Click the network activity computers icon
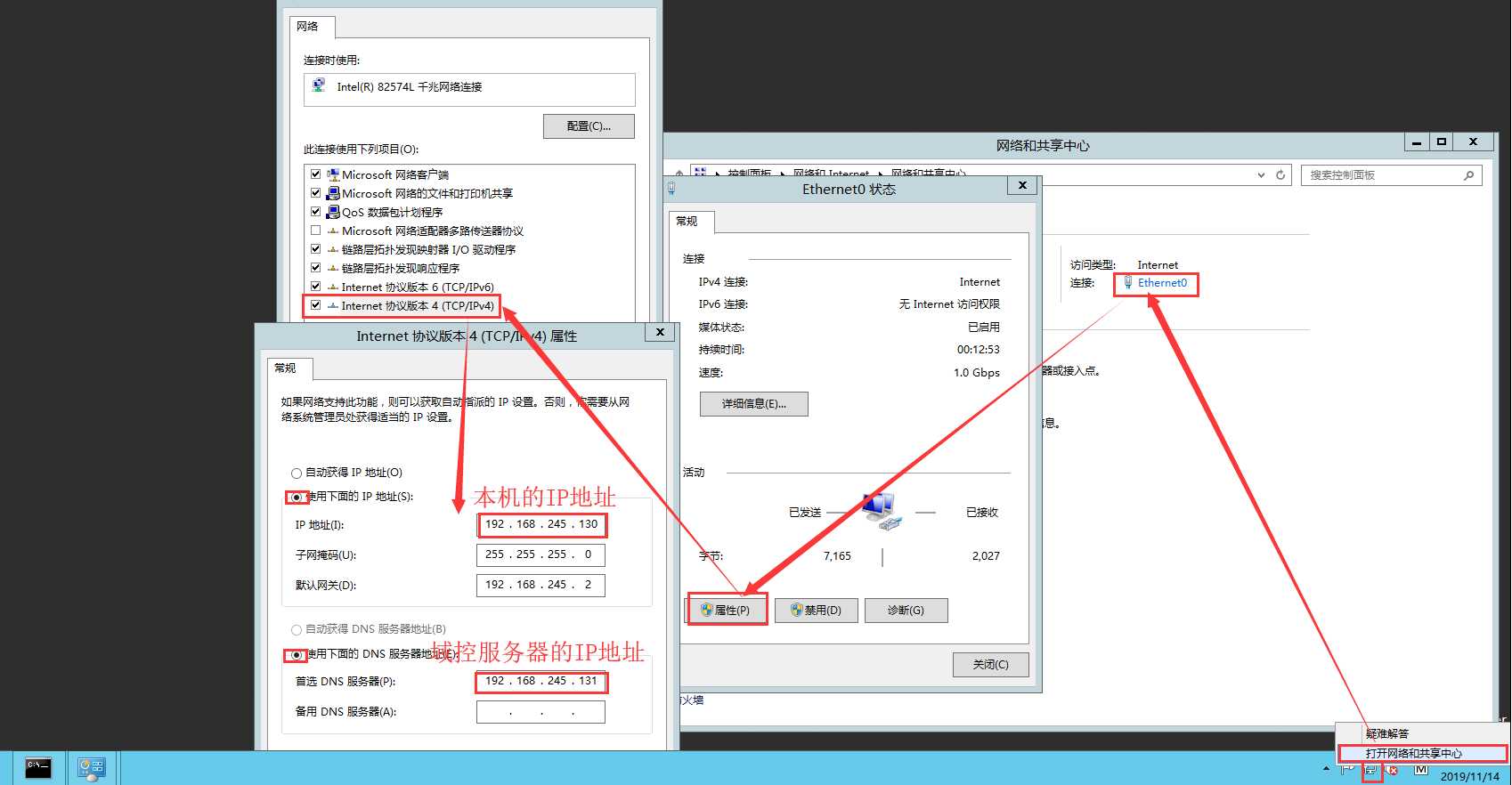Viewport: 1512px width, 785px height. (x=882, y=512)
